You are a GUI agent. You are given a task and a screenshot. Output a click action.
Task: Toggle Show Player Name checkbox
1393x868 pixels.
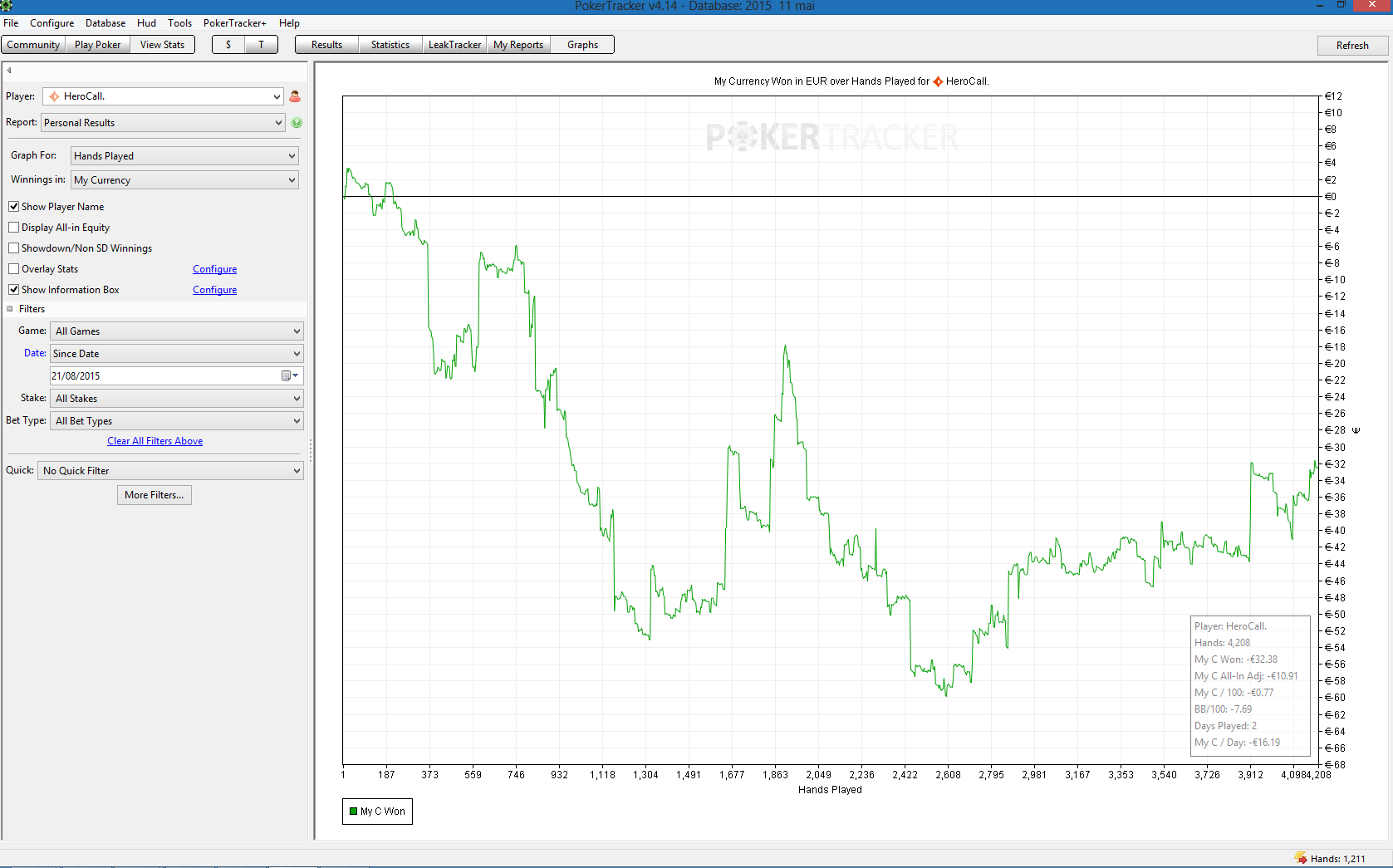(x=13, y=207)
